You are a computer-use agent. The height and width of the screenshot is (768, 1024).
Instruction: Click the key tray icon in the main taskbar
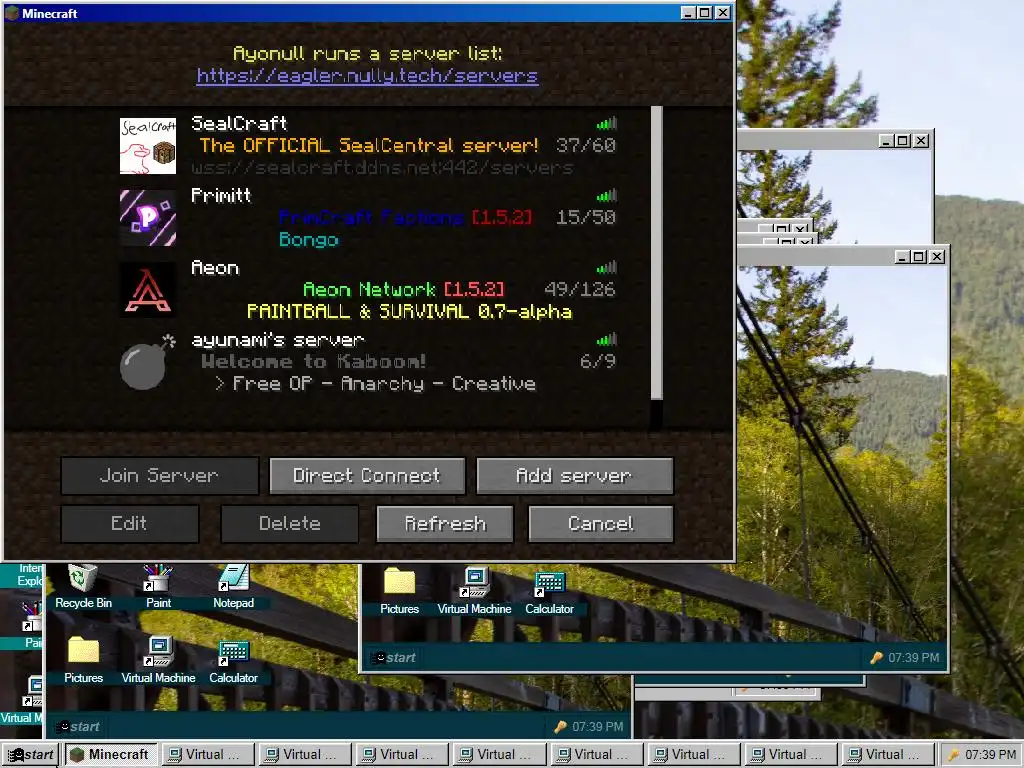(x=954, y=754)
